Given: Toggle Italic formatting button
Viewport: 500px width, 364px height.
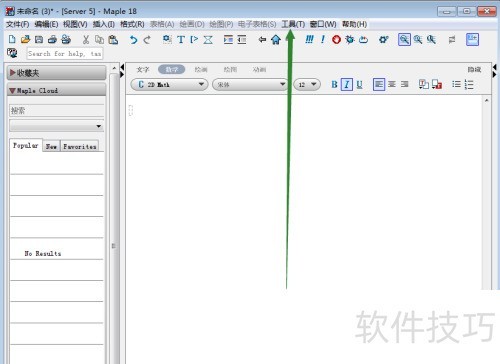Looking at the screenshot, I should (x=347, y=84).
